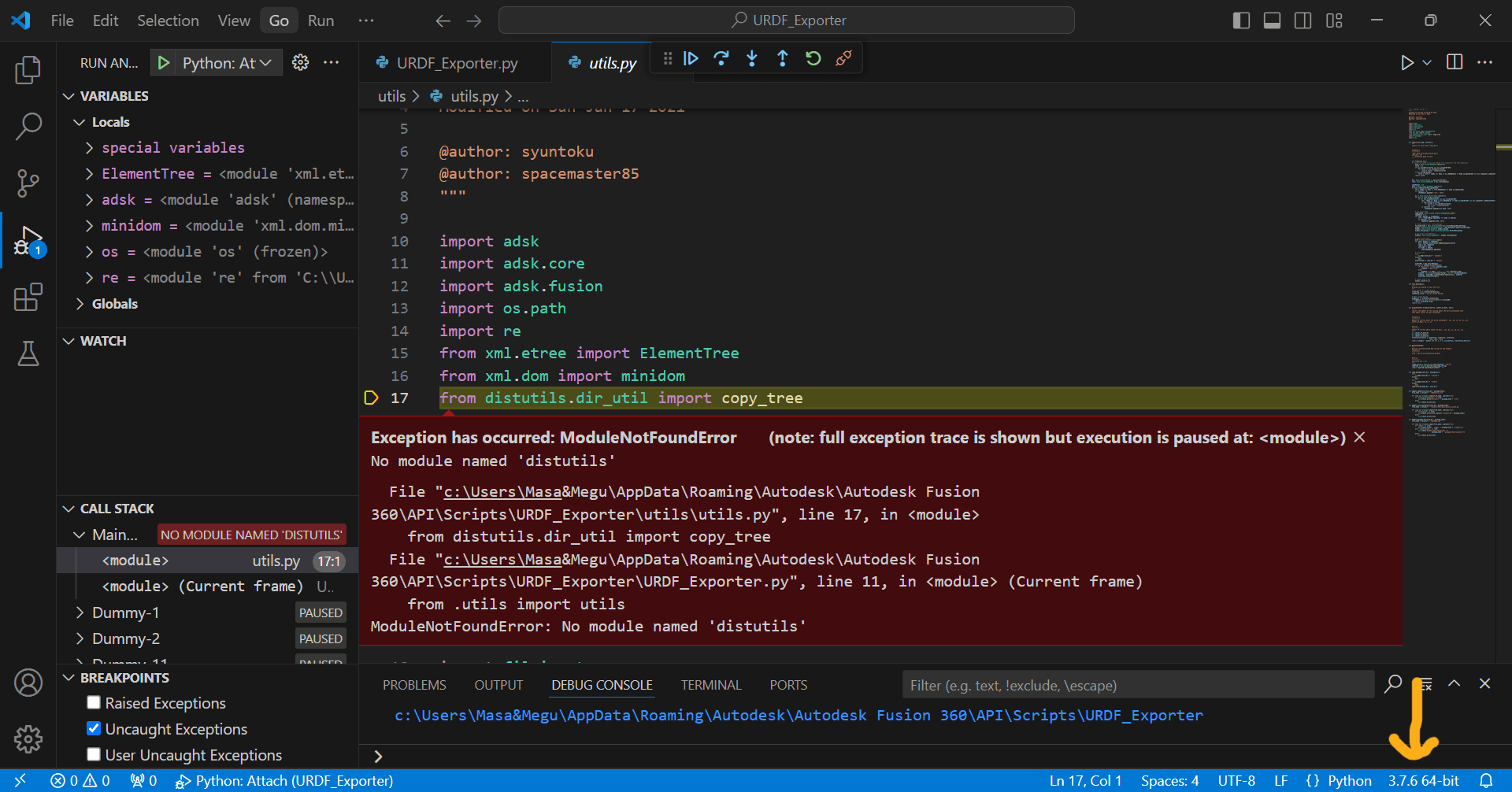Open the Source Control view
Viewport: 1512px width, 792px height.
tap(28, 183)
